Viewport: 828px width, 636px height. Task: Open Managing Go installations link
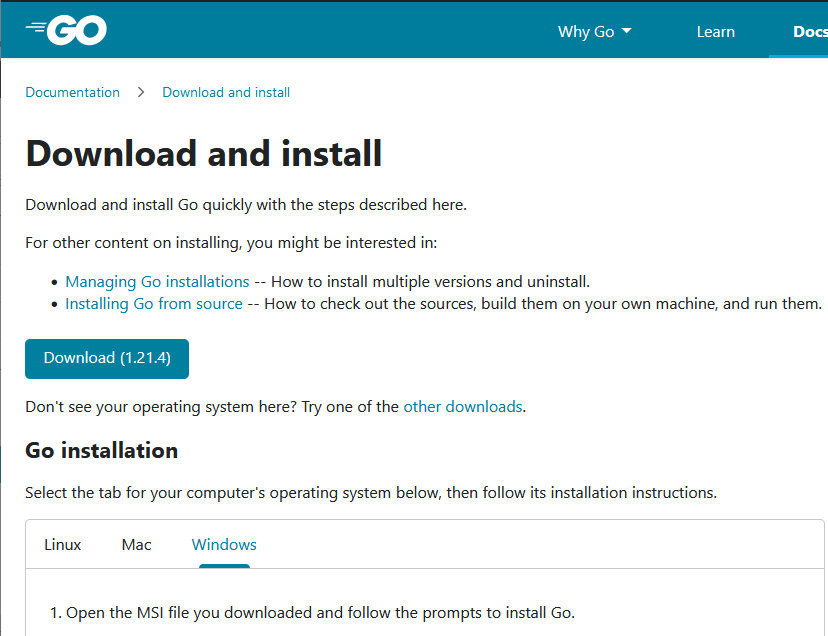157,282
